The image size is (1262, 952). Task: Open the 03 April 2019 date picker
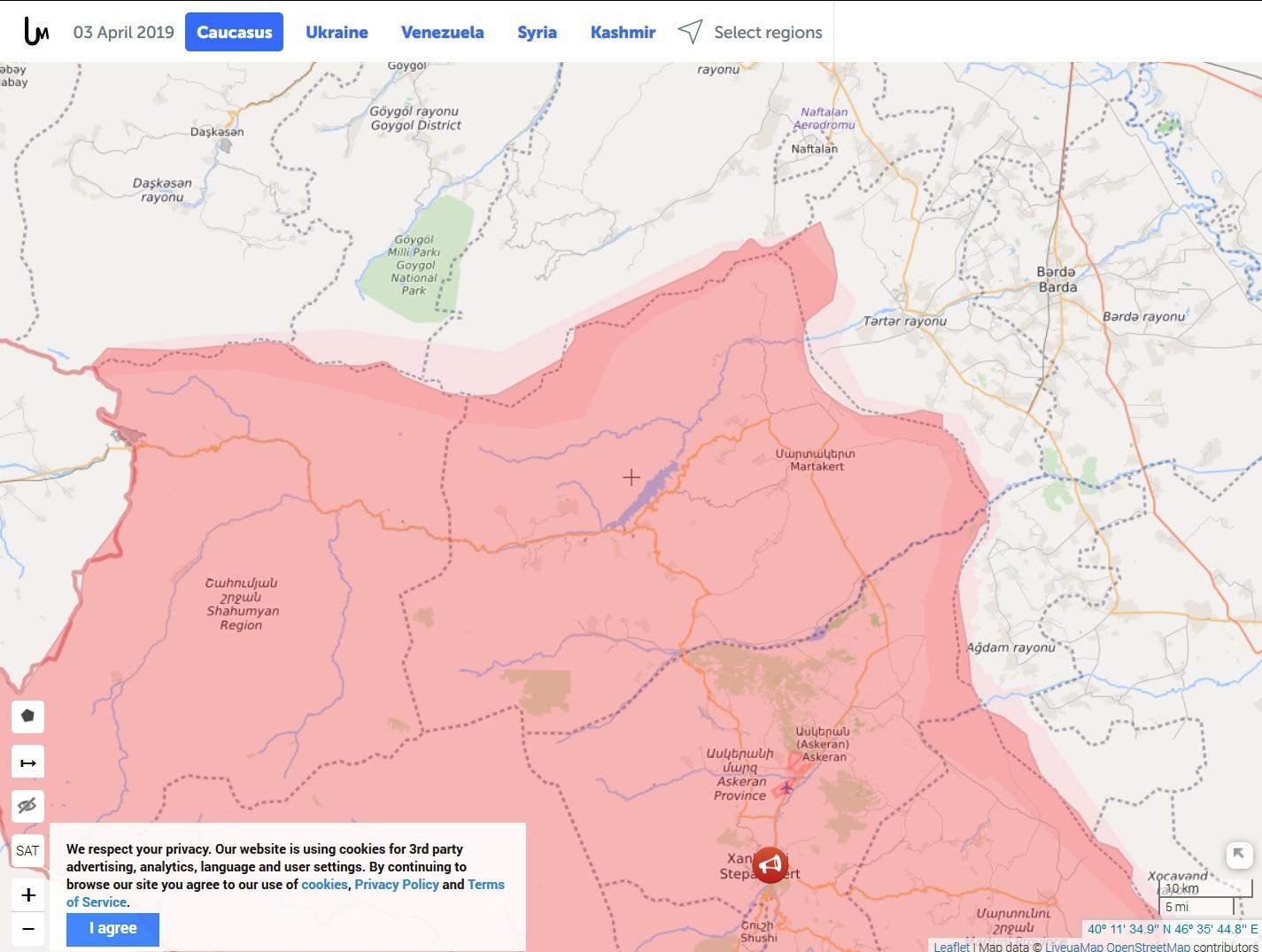(x=123, y=32)
